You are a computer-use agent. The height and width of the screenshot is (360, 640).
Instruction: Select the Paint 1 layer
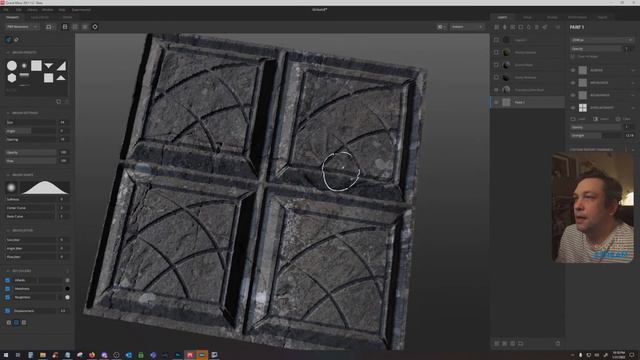[x=527, y=102]
